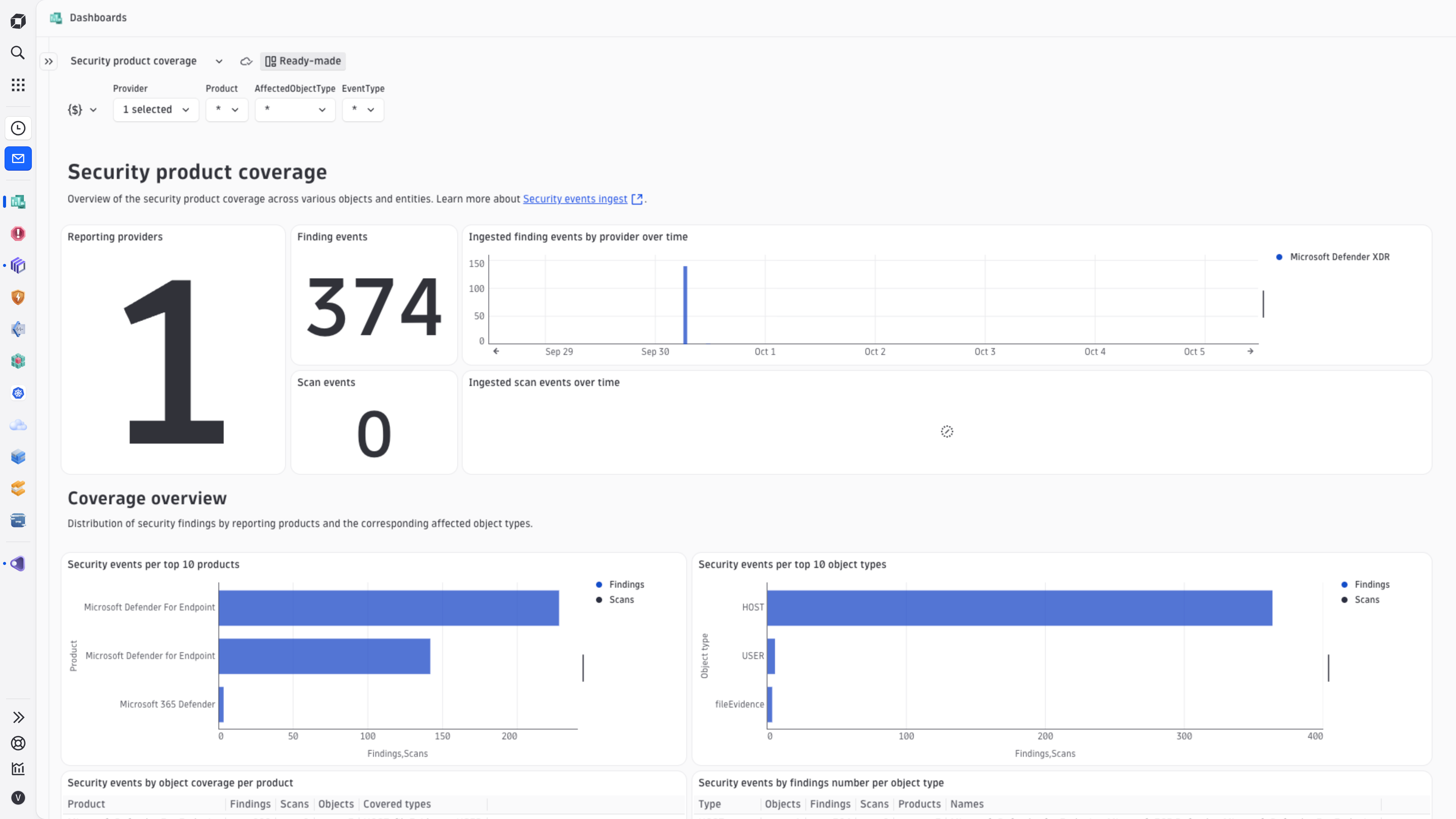This screenshot has height=819, width=1456.
Task: Open the Security product coverage title dropdown
Action: tap(219, 61)
